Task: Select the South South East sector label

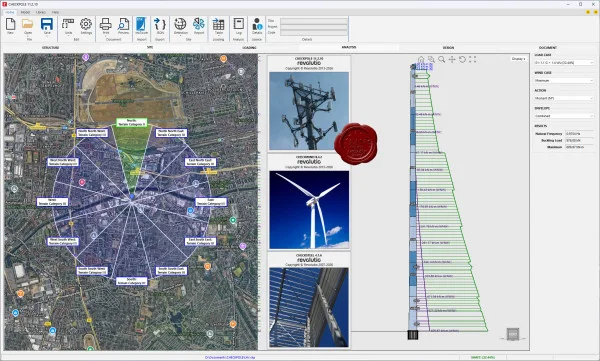Action: [x=171, y=271]
